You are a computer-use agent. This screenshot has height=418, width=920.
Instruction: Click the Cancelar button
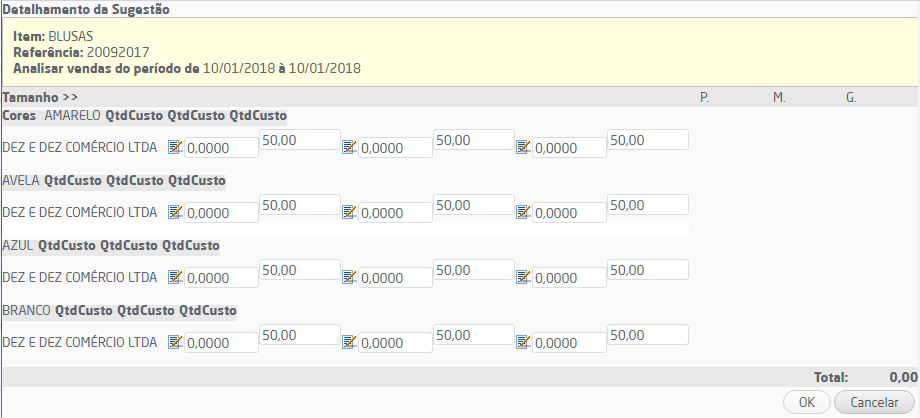[x=873, y=402]
